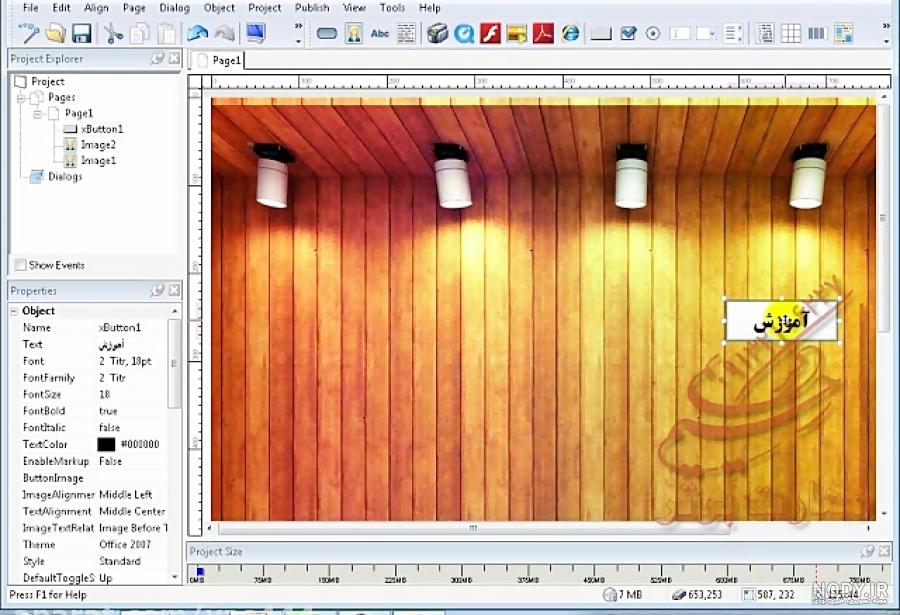Select xButton1 in Project Explorer
The width and height of the screenshot is (900, 615).
(102, 129)
